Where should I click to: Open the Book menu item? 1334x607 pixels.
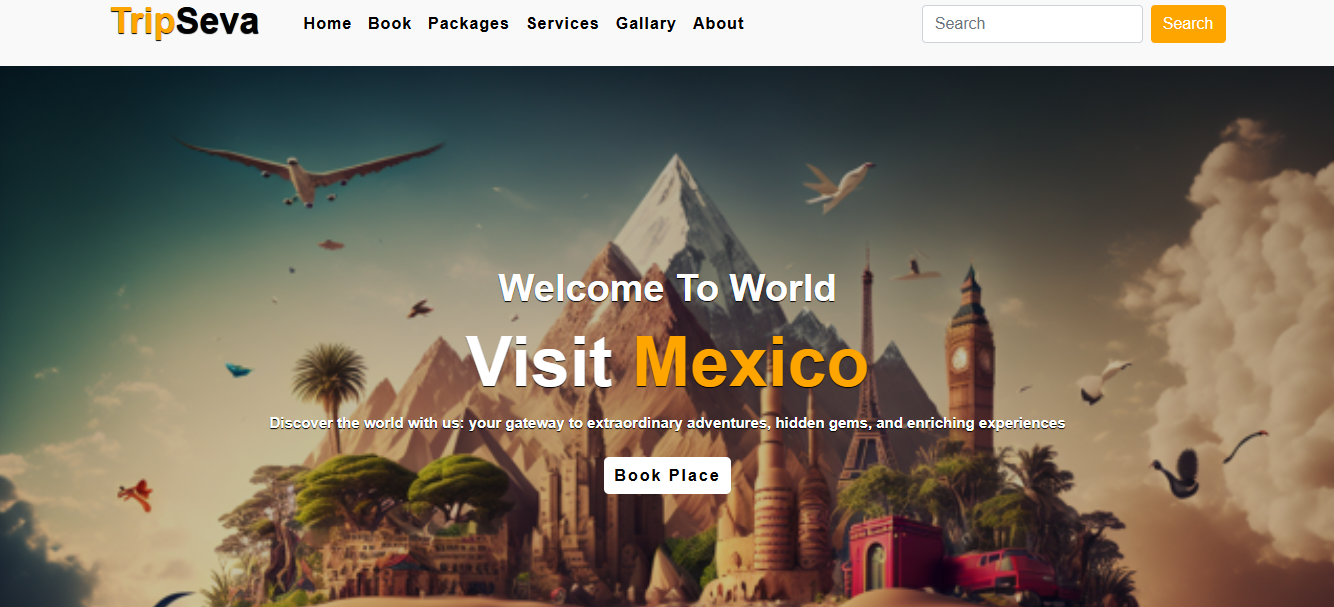389,23
